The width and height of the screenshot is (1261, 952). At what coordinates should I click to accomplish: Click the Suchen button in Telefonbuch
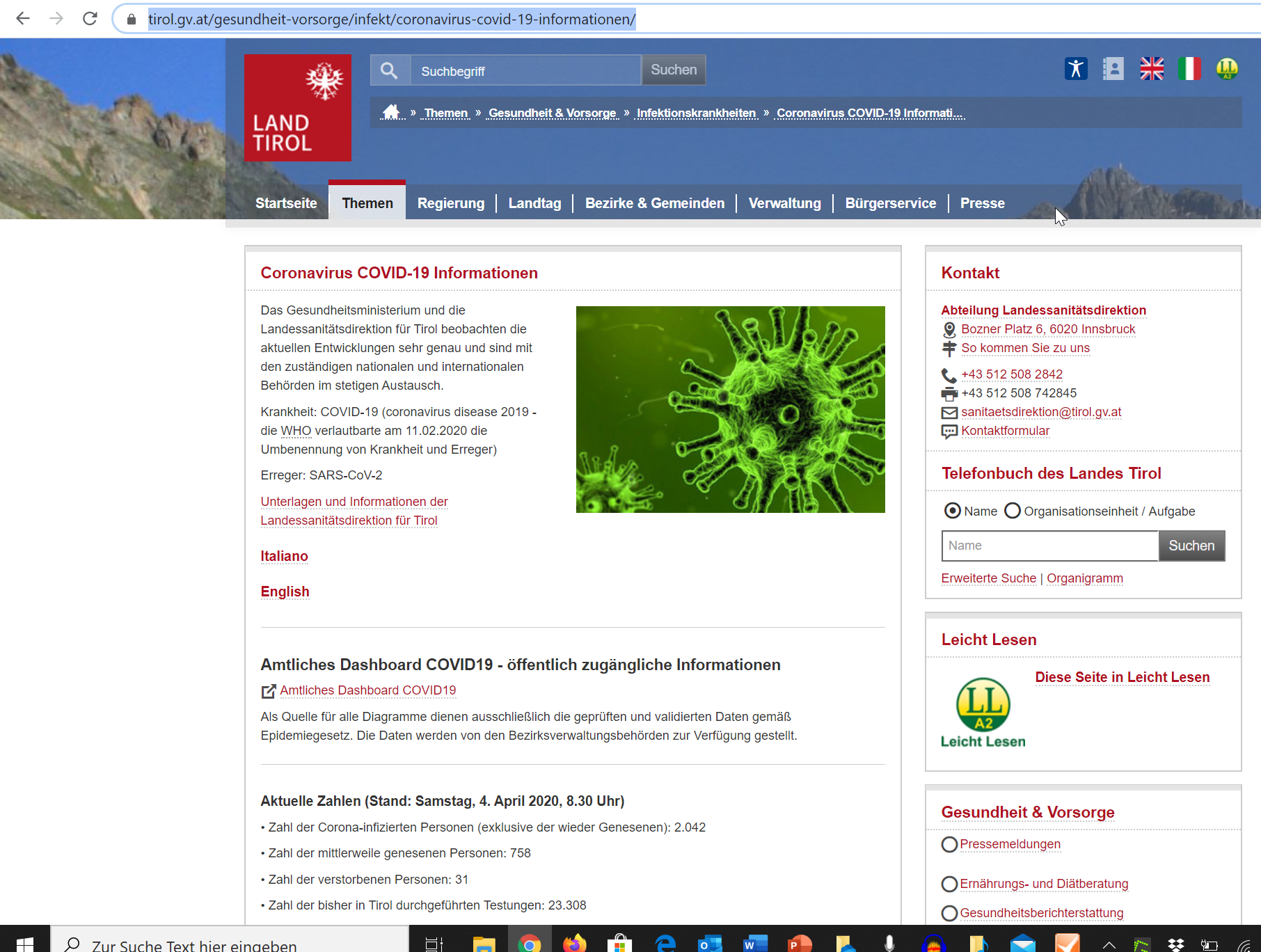1191,546
